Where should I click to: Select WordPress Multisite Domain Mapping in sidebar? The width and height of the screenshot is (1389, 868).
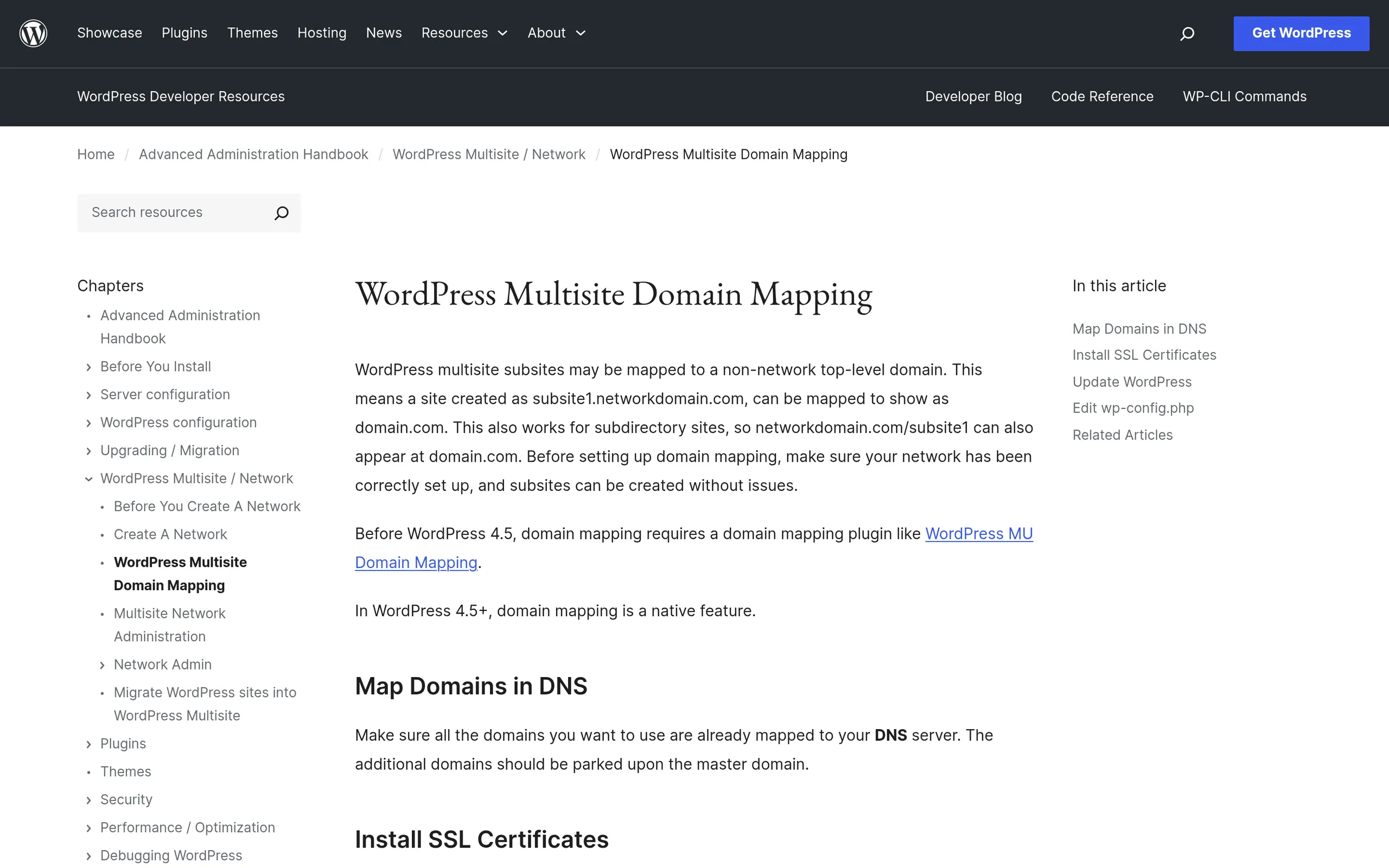pyautogui.click(x=180, y=573)
